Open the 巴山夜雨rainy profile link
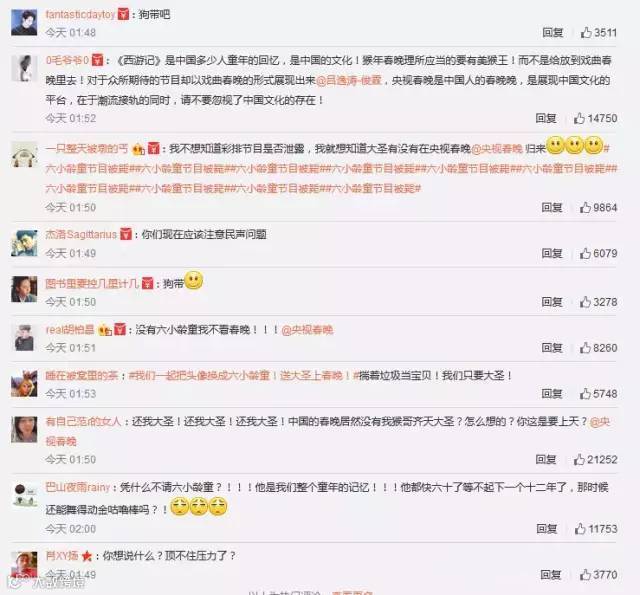The height and width of the screenshot is (595, 640). pos(78,487)
